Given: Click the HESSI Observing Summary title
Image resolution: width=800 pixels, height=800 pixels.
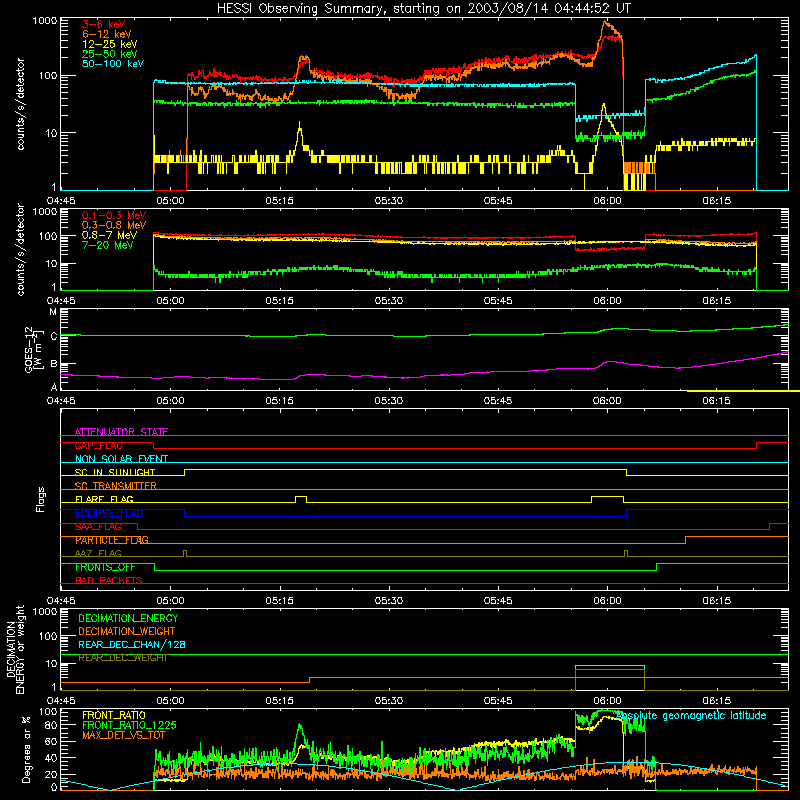Looking at the screenshot, I should pyautogui.click(x=423, y=9).
